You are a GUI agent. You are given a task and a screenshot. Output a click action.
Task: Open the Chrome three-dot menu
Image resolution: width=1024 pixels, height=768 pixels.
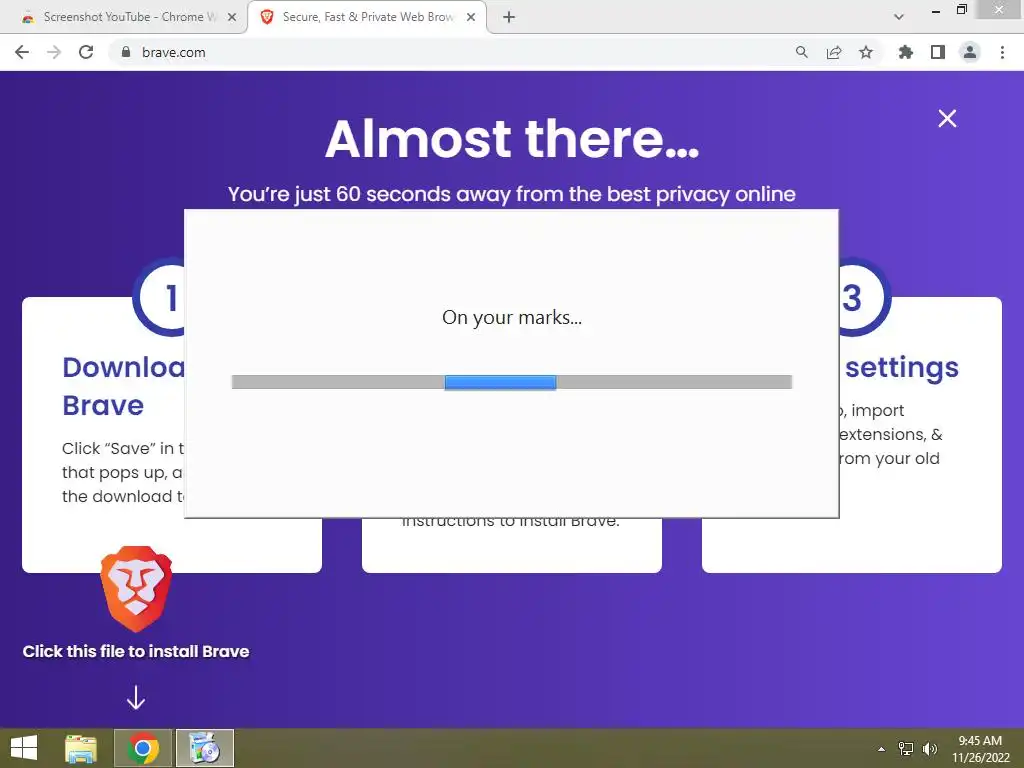(x=1002, y=52)
